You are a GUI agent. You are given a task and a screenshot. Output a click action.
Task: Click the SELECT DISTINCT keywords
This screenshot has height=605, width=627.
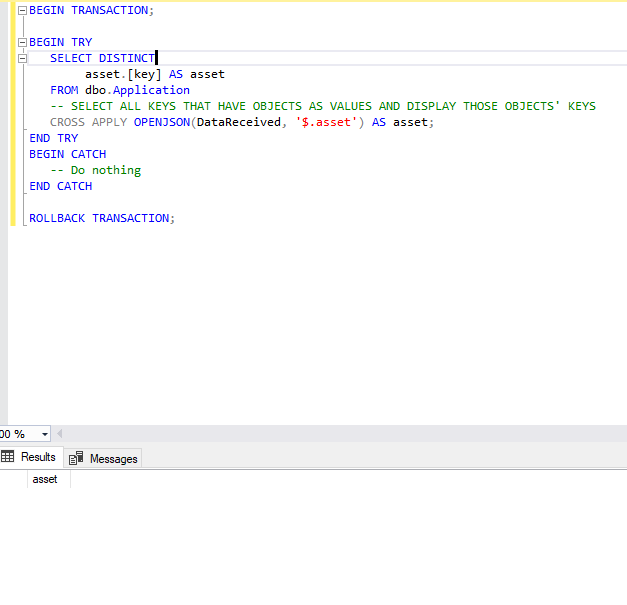102,58
